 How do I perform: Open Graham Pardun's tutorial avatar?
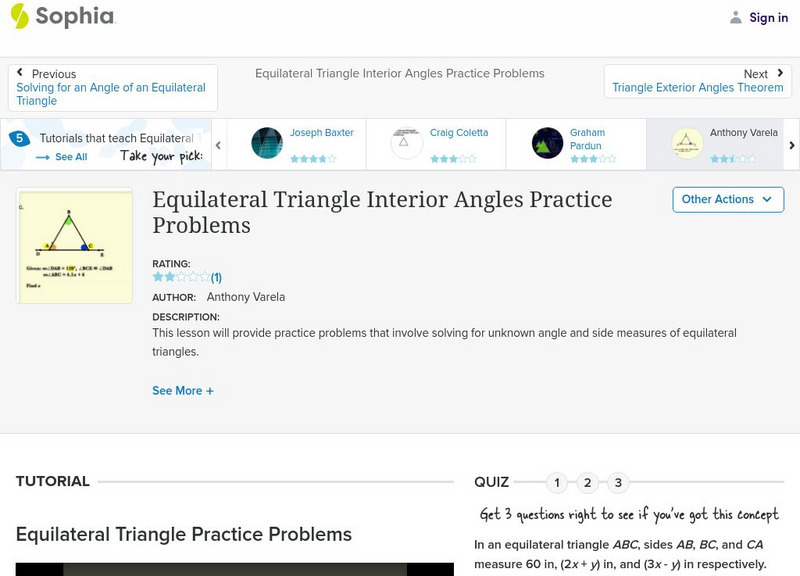click(x=547, y=143)
